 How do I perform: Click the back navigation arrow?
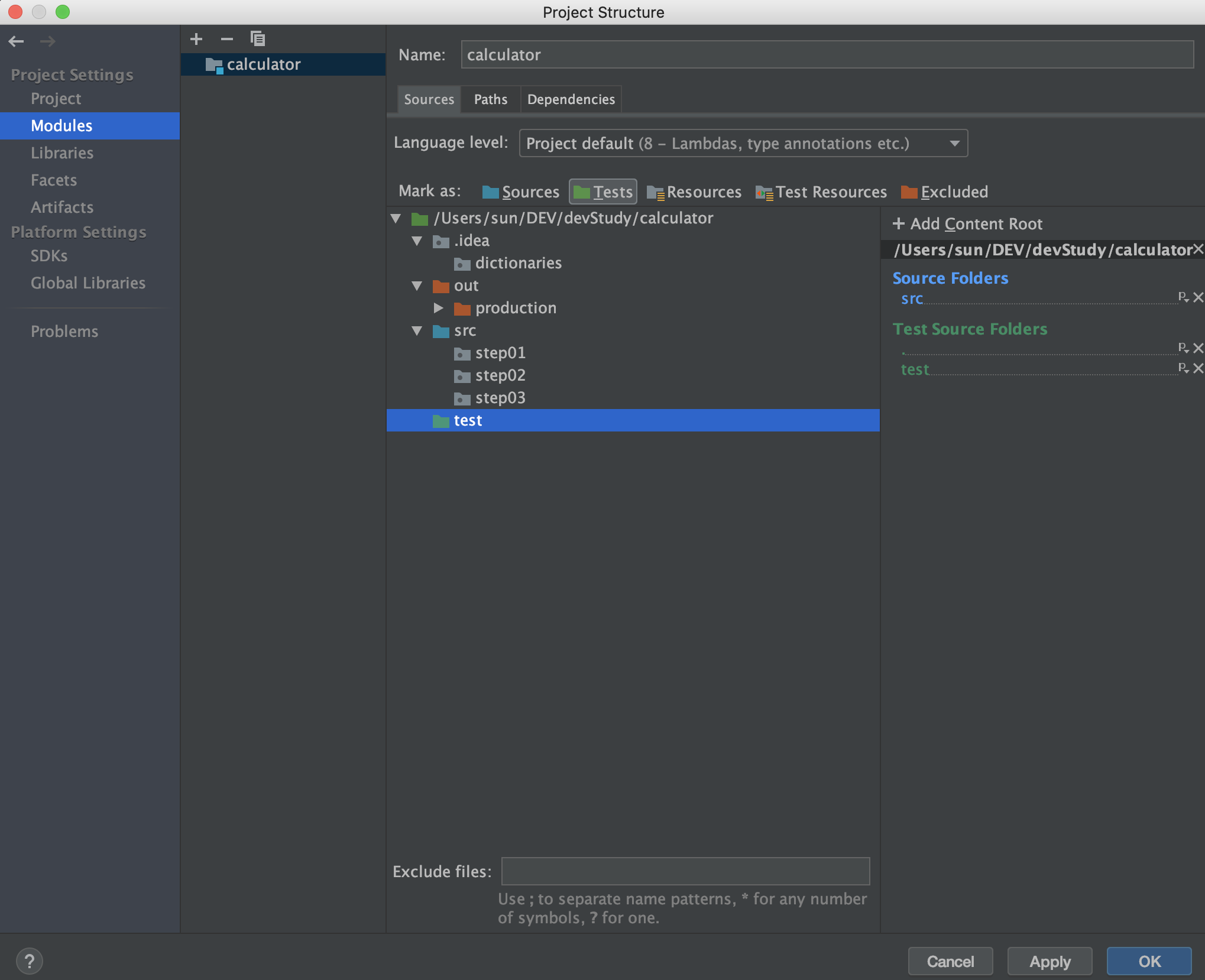[17, 41]
